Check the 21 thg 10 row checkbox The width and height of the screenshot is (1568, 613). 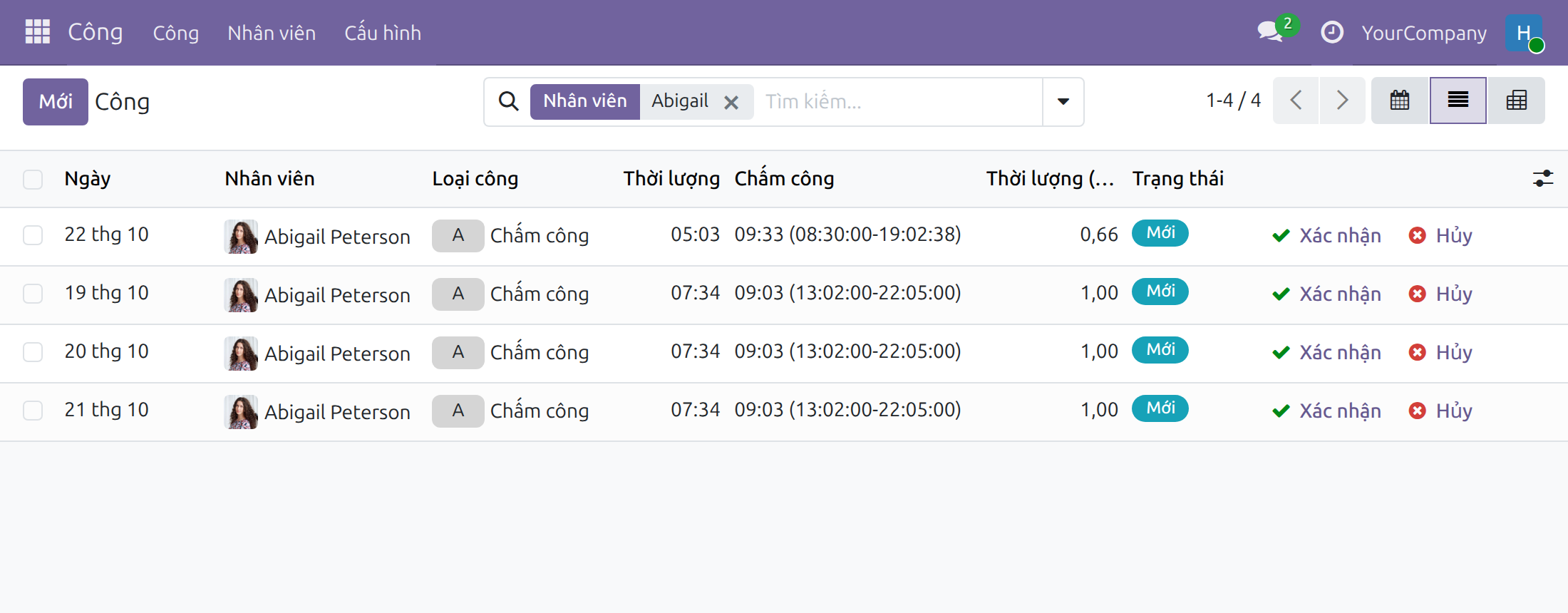tap(33, 411)
